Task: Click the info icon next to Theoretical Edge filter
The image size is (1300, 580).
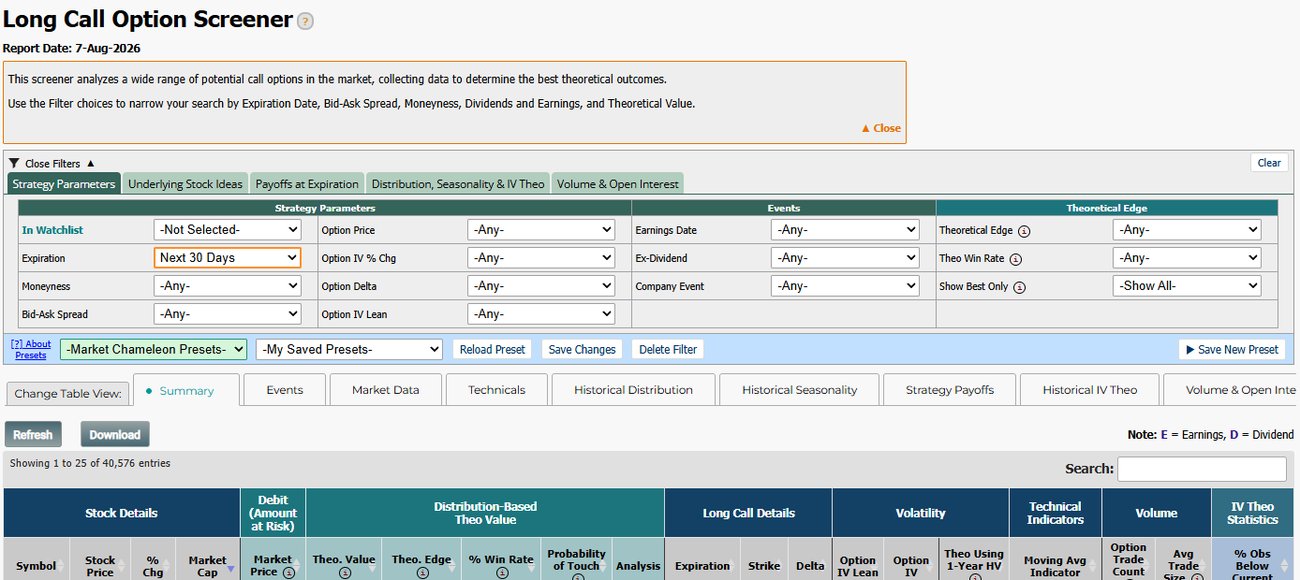Action: [1025, 231]
